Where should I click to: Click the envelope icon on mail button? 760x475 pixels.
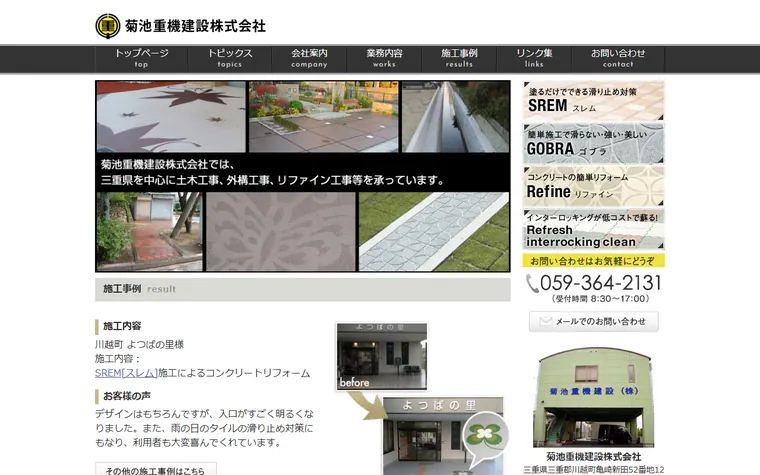(x=546, y=321)
